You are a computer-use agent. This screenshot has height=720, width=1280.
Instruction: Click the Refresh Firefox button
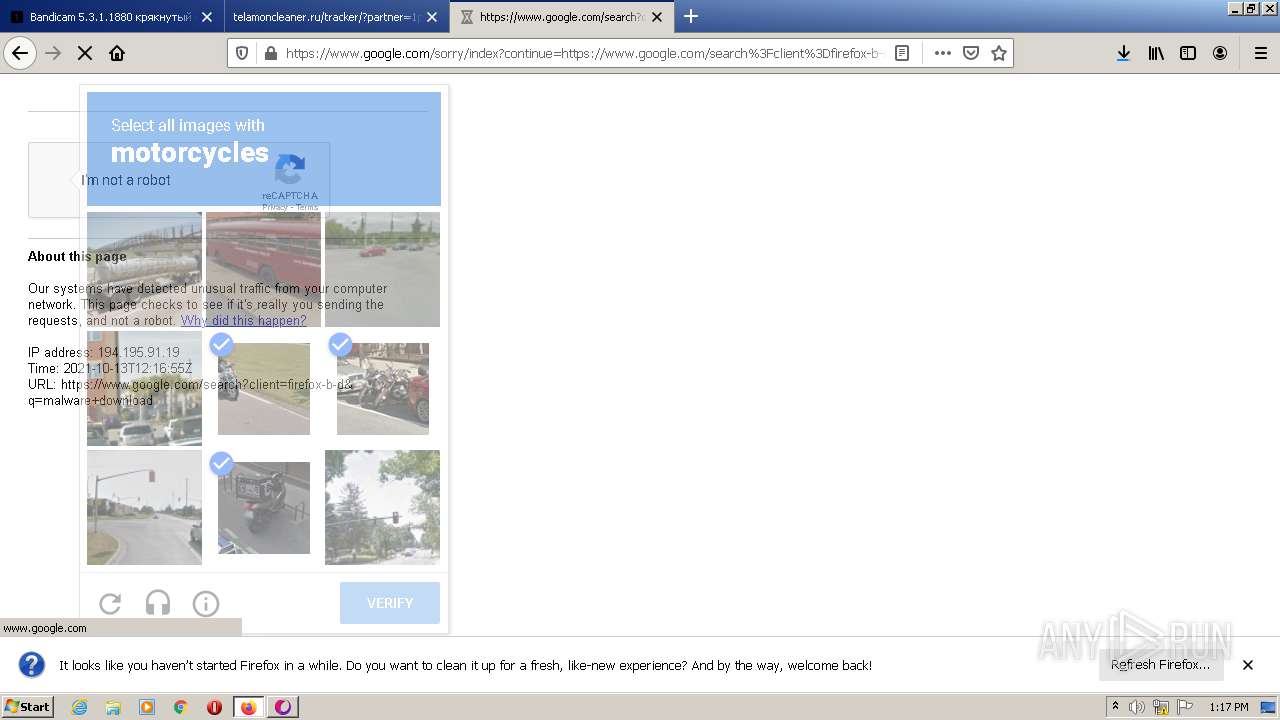[x=1161, y=665]
